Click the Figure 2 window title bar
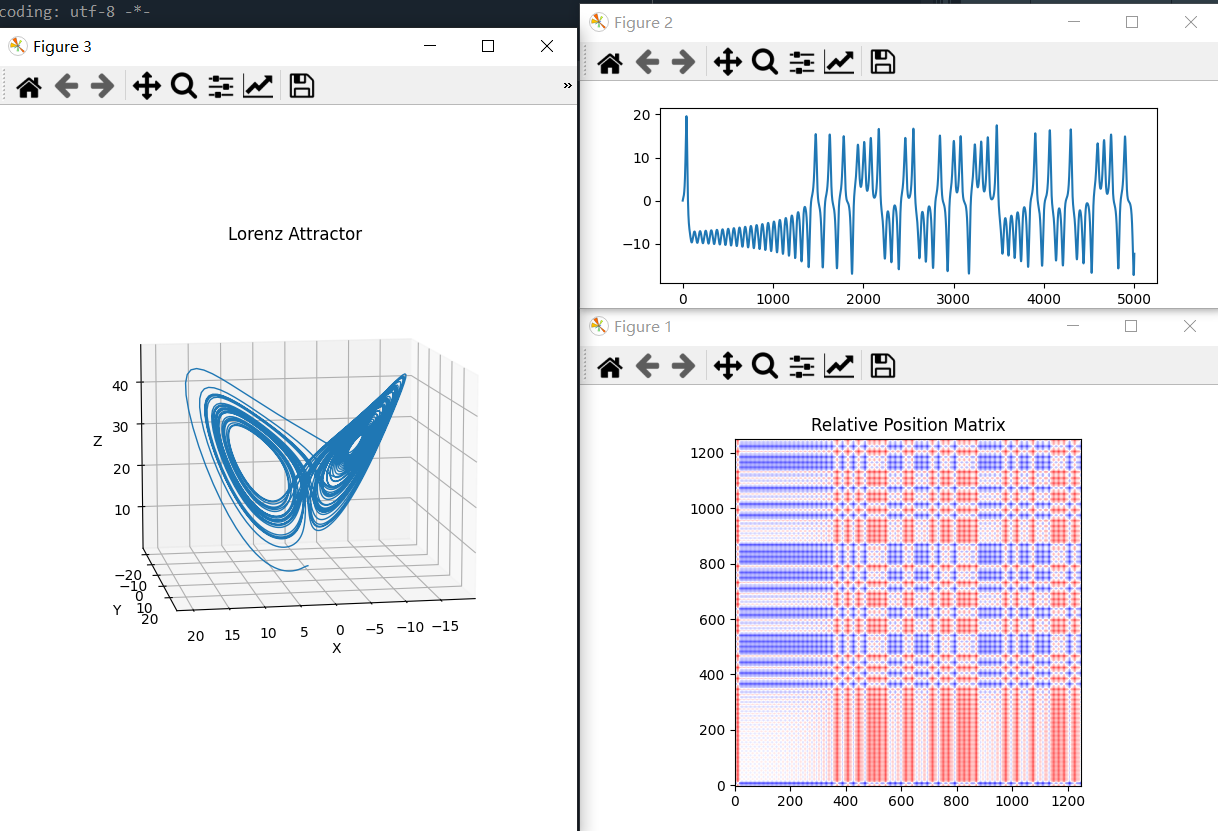The image size is (1218, 831). (850, 22)
